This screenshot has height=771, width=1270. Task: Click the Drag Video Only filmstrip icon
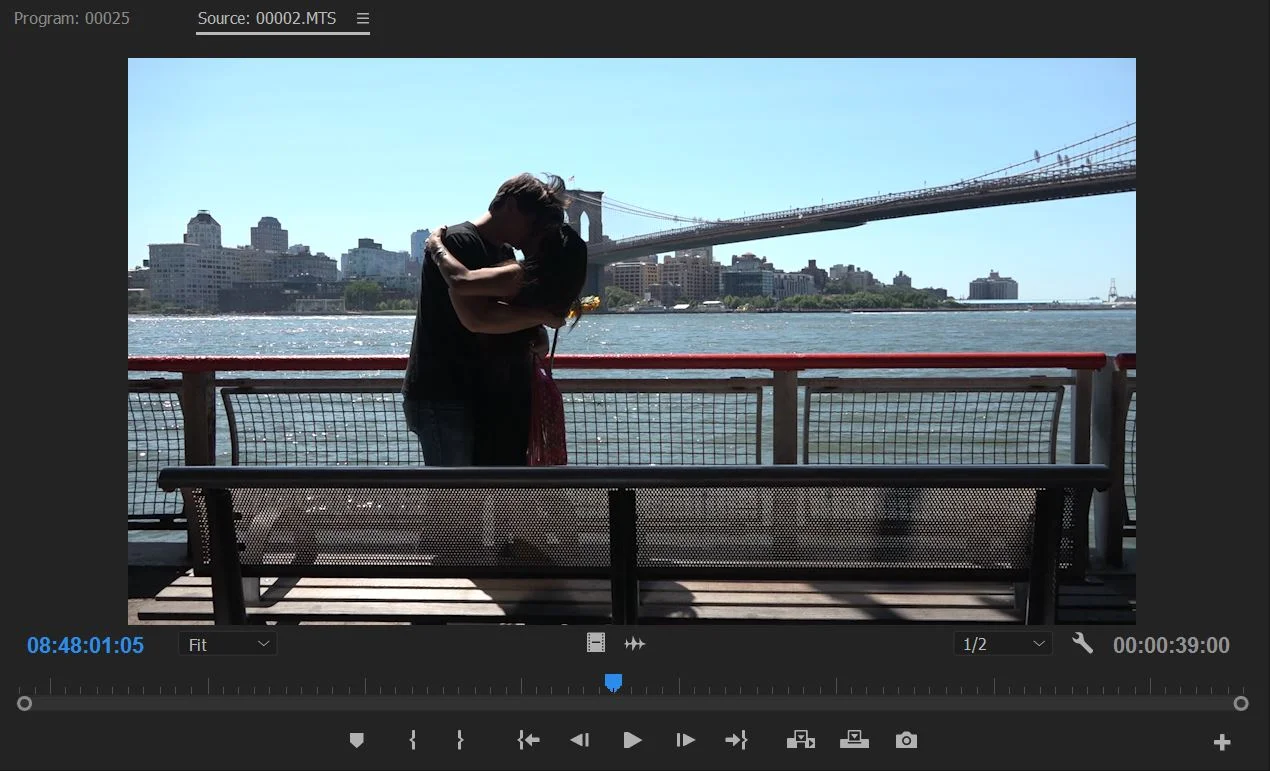(596, 643)
